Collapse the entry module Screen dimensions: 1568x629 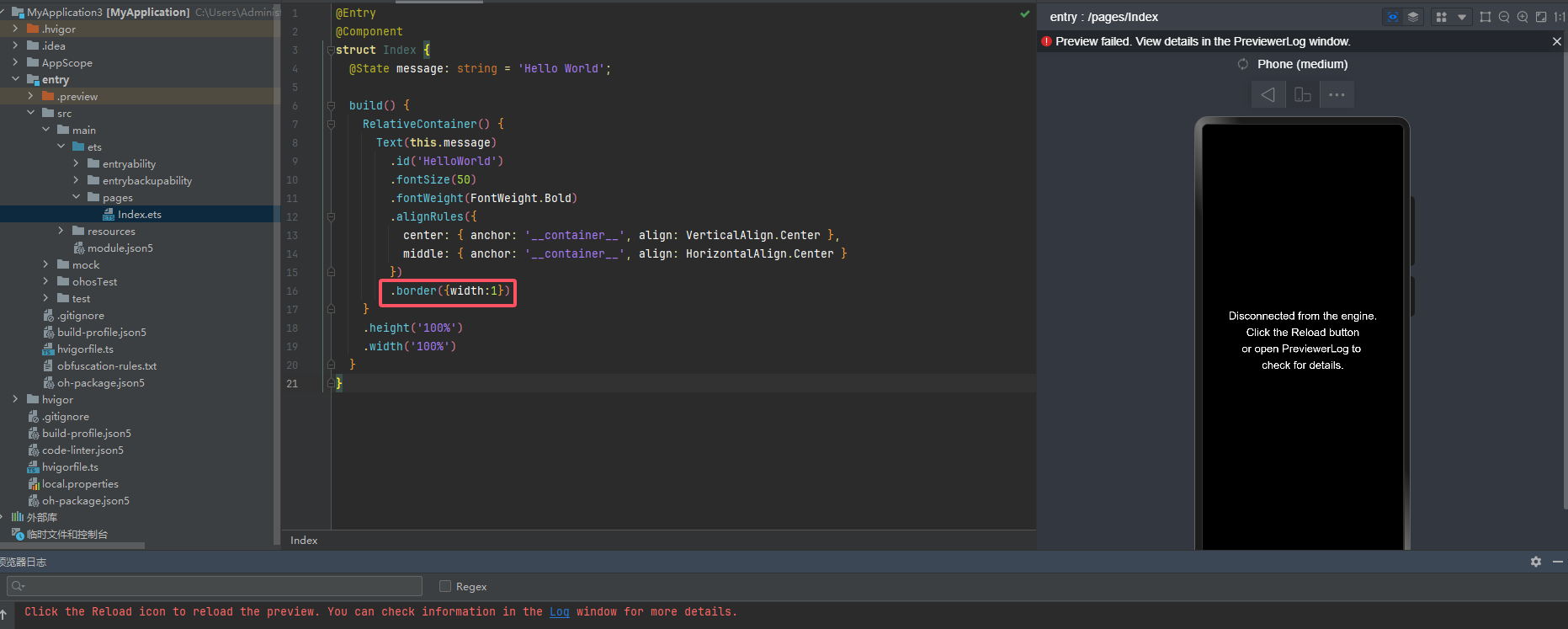point(15,79)
